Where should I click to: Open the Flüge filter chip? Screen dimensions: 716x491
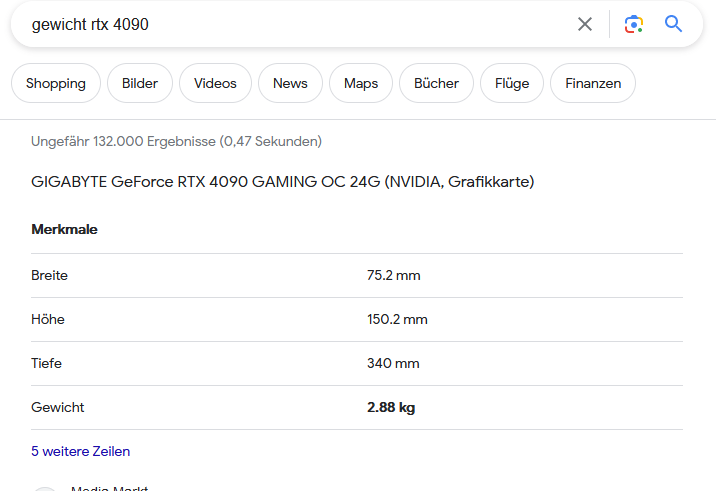(x=512, y=83)
